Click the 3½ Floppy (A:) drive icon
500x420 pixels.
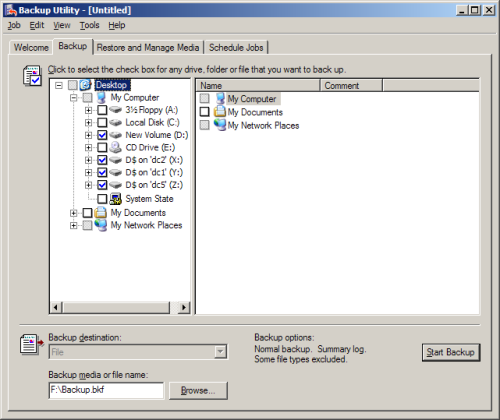coord(115,110)
